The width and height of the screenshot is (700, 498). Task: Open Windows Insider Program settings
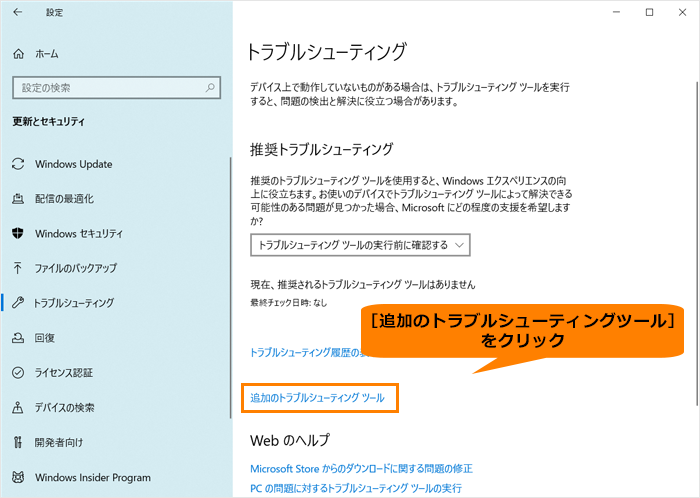[x=93, y=477]
